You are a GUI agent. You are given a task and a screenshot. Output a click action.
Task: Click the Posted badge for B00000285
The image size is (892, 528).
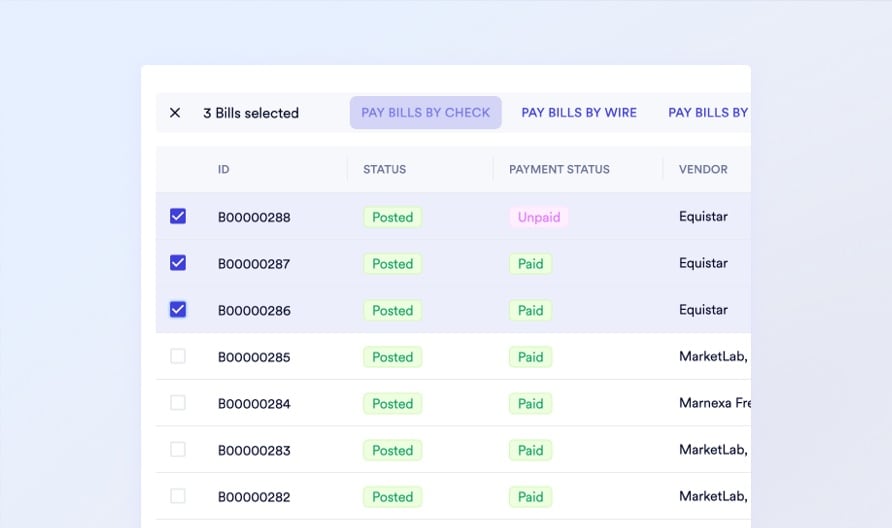[x=393, y=357]
